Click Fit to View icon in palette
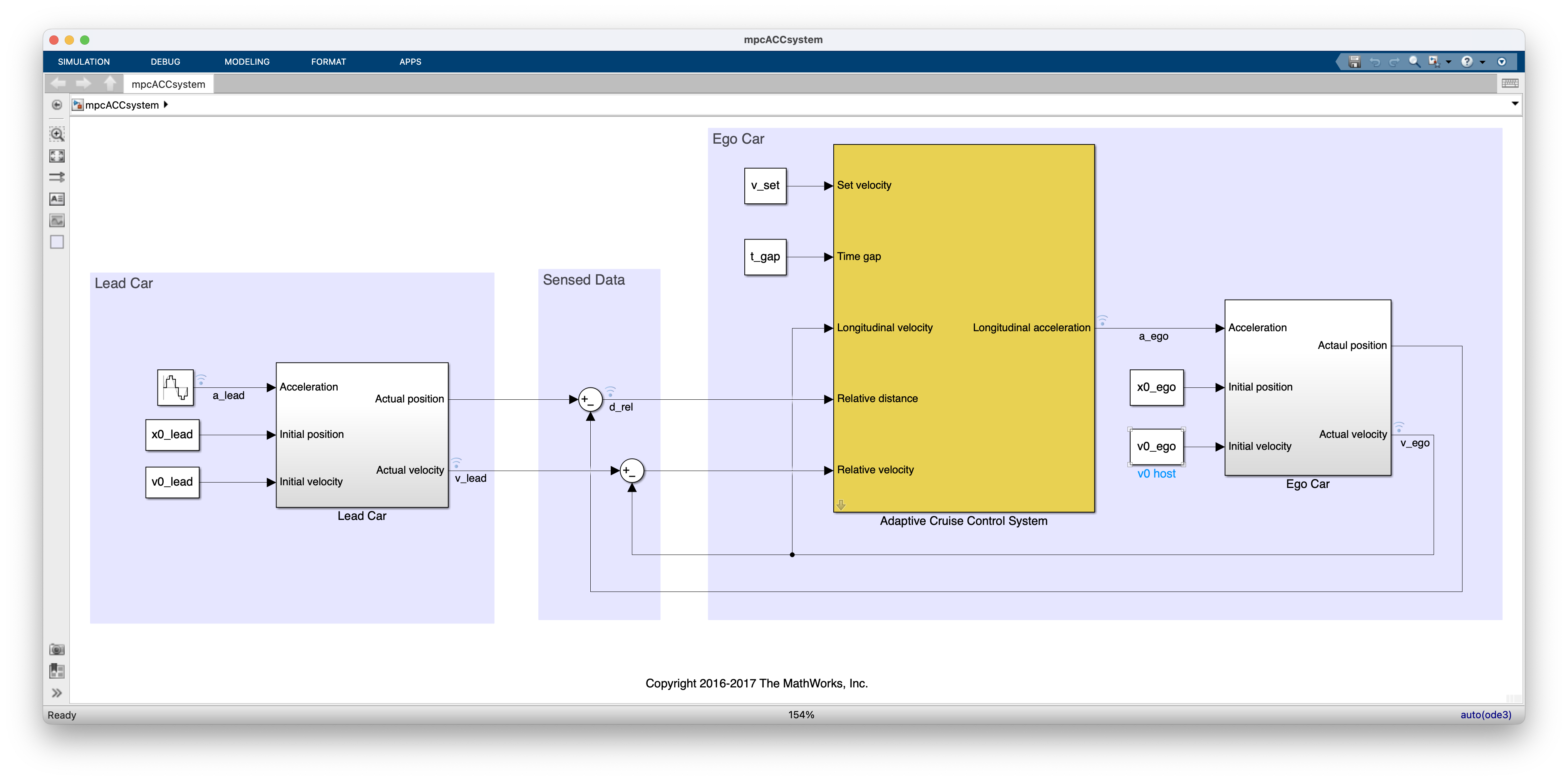The width and height of the screenshot is (1568, 781). [57, 156]
